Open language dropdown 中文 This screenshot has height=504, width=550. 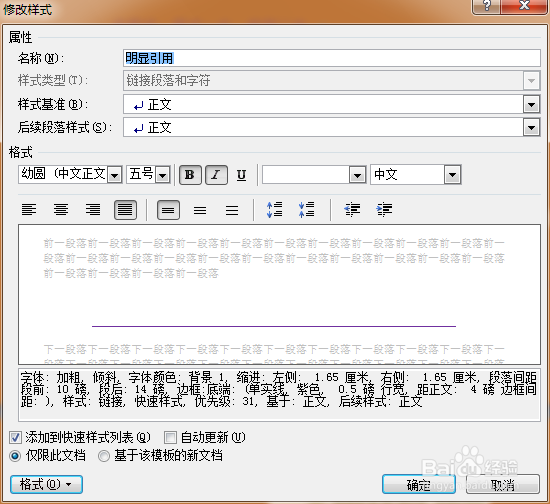coord(452,175)
